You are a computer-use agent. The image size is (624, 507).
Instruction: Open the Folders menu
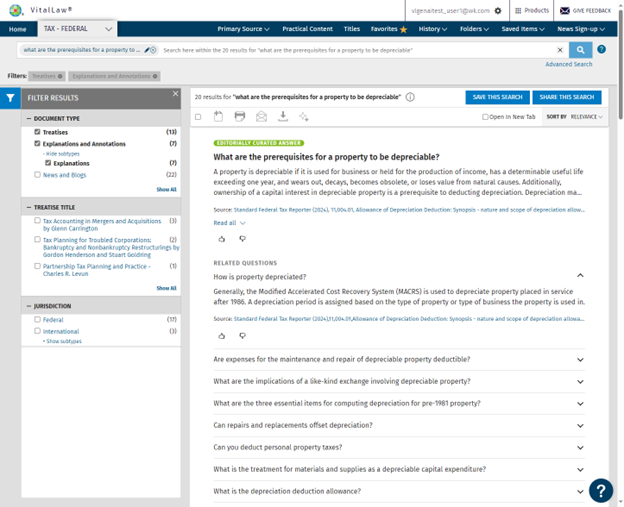pyautogui.click(x=474, y=29)
